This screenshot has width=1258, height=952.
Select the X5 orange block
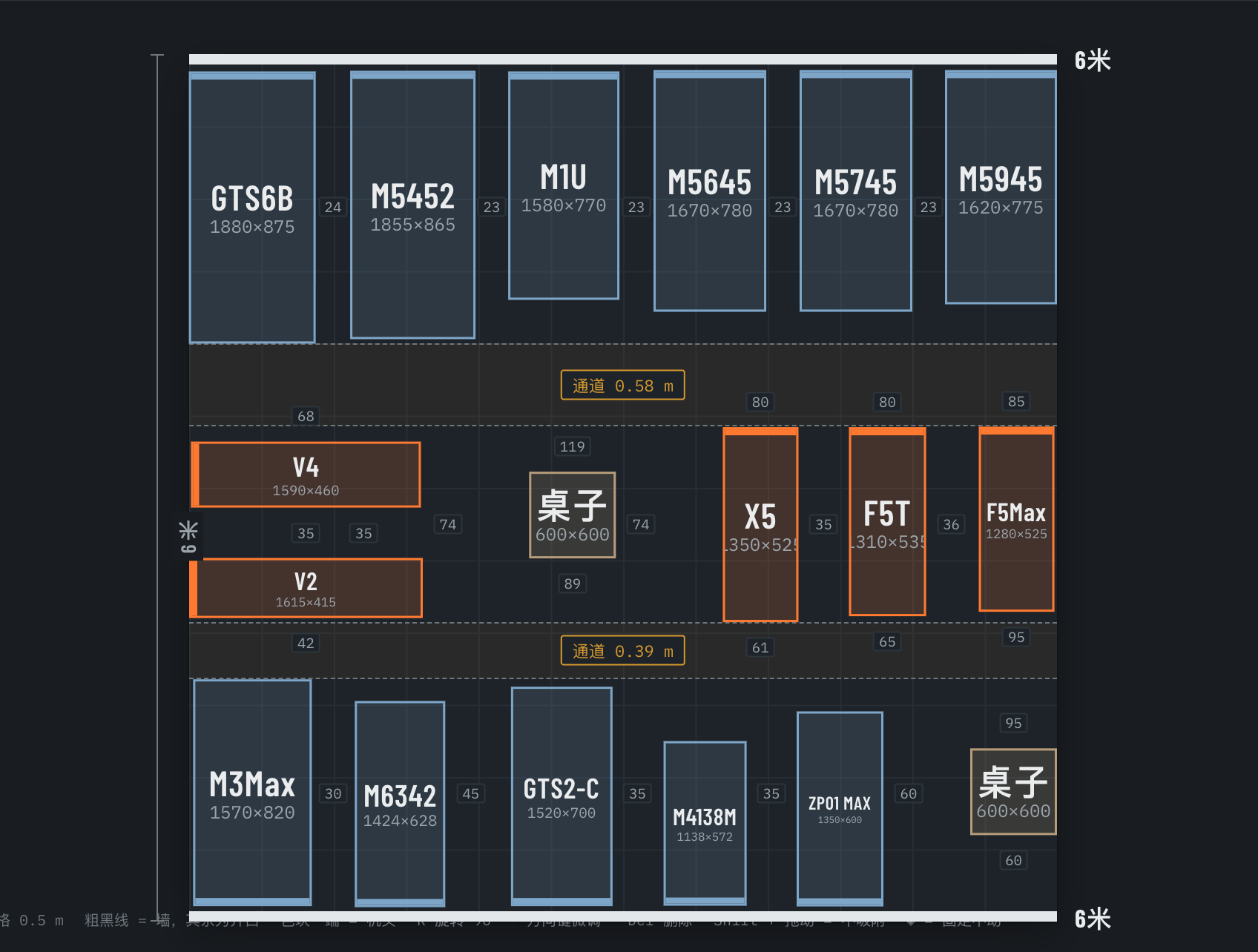point(760,524)
